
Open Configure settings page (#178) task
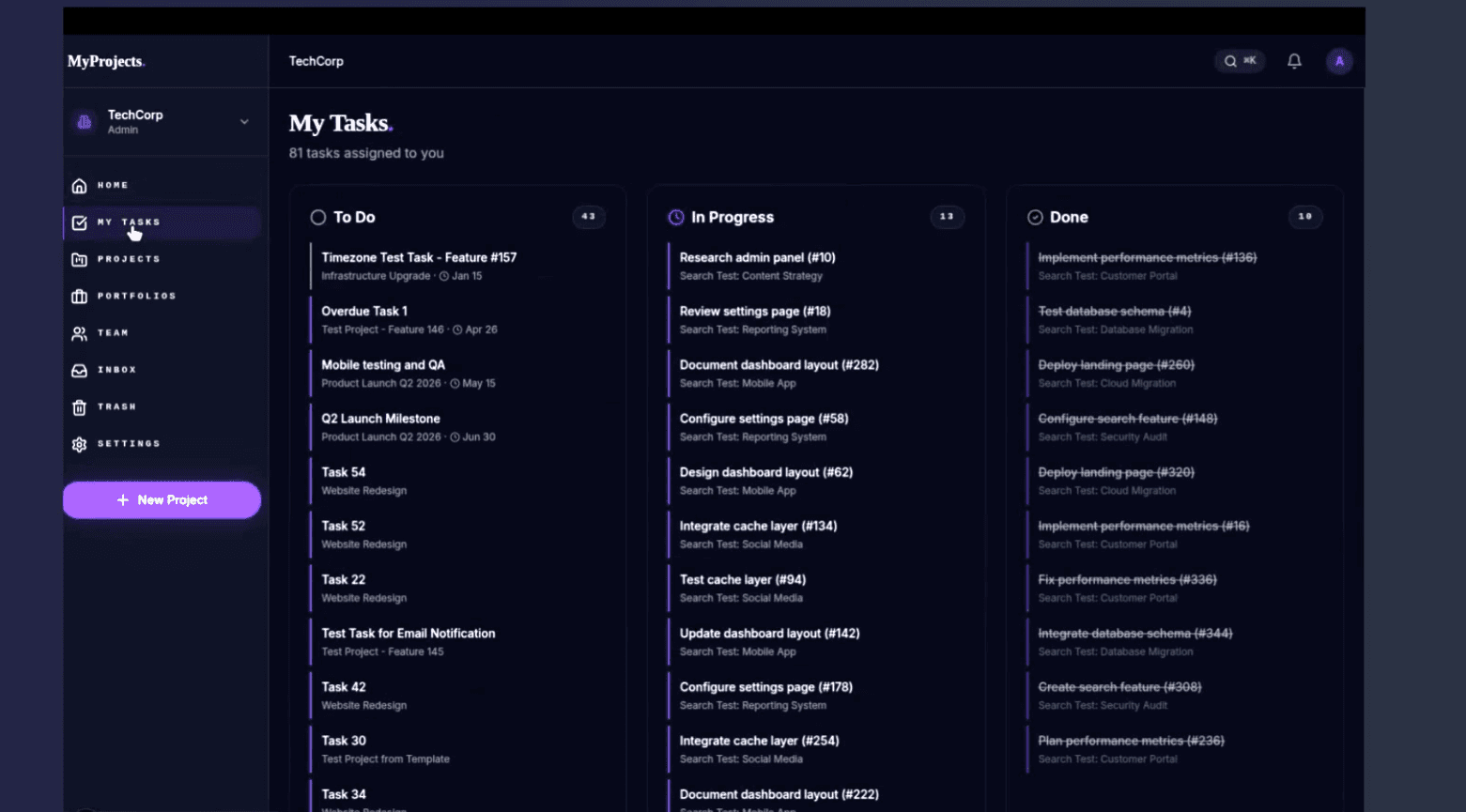pos(816,696)
